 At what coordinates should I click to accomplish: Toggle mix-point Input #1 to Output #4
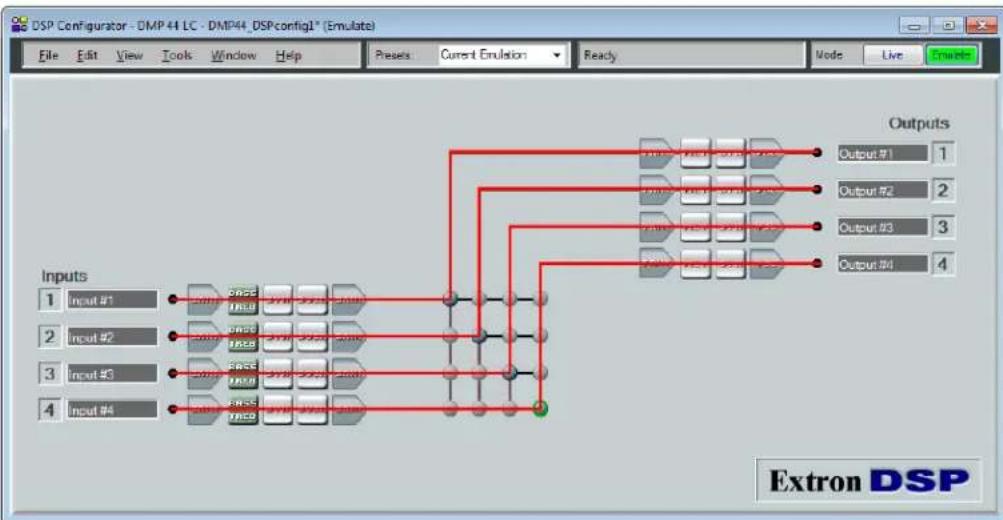coord(541,298)
